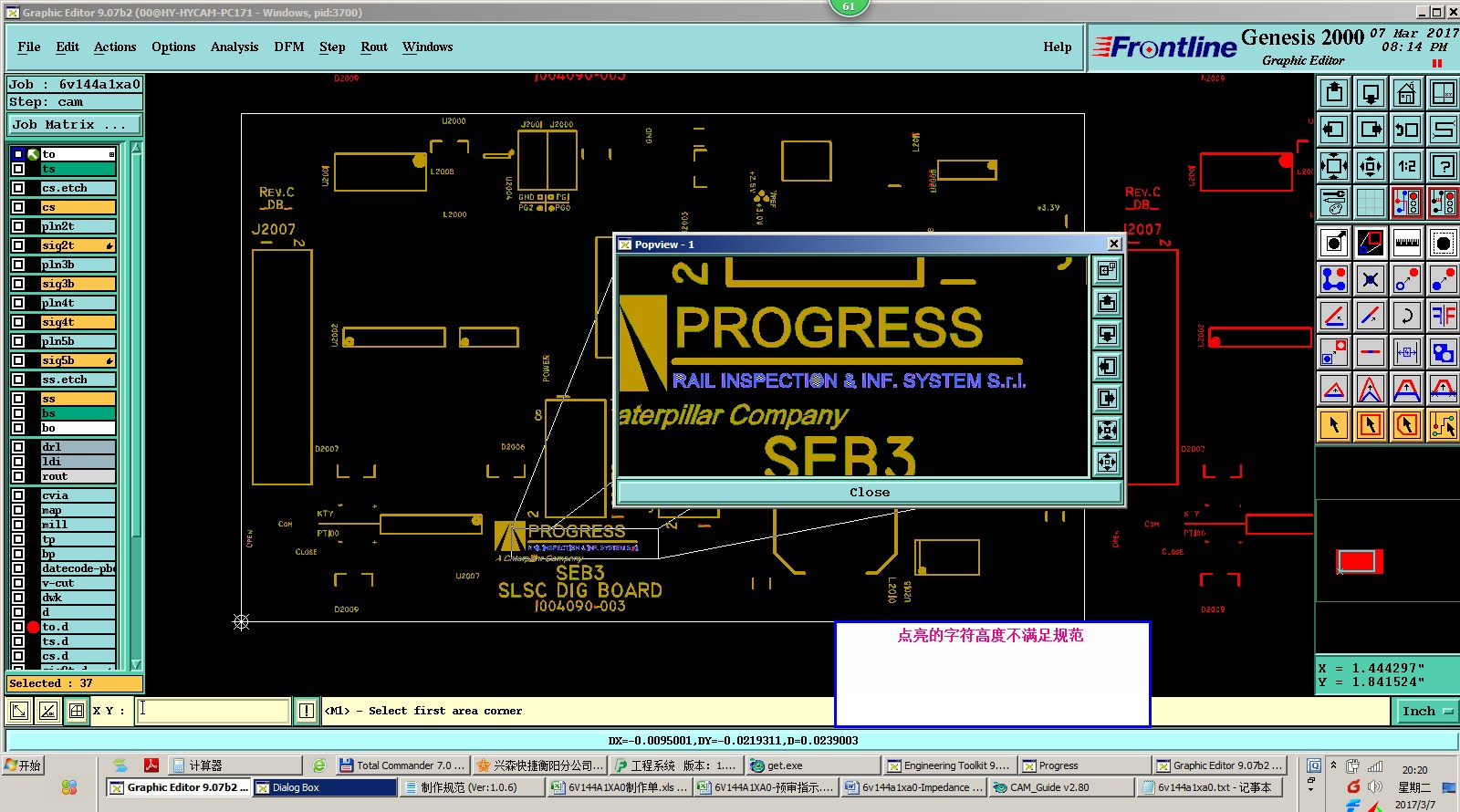Select the plain arrow pointer tool
1460x812 pixels.
pos(1334,425)
